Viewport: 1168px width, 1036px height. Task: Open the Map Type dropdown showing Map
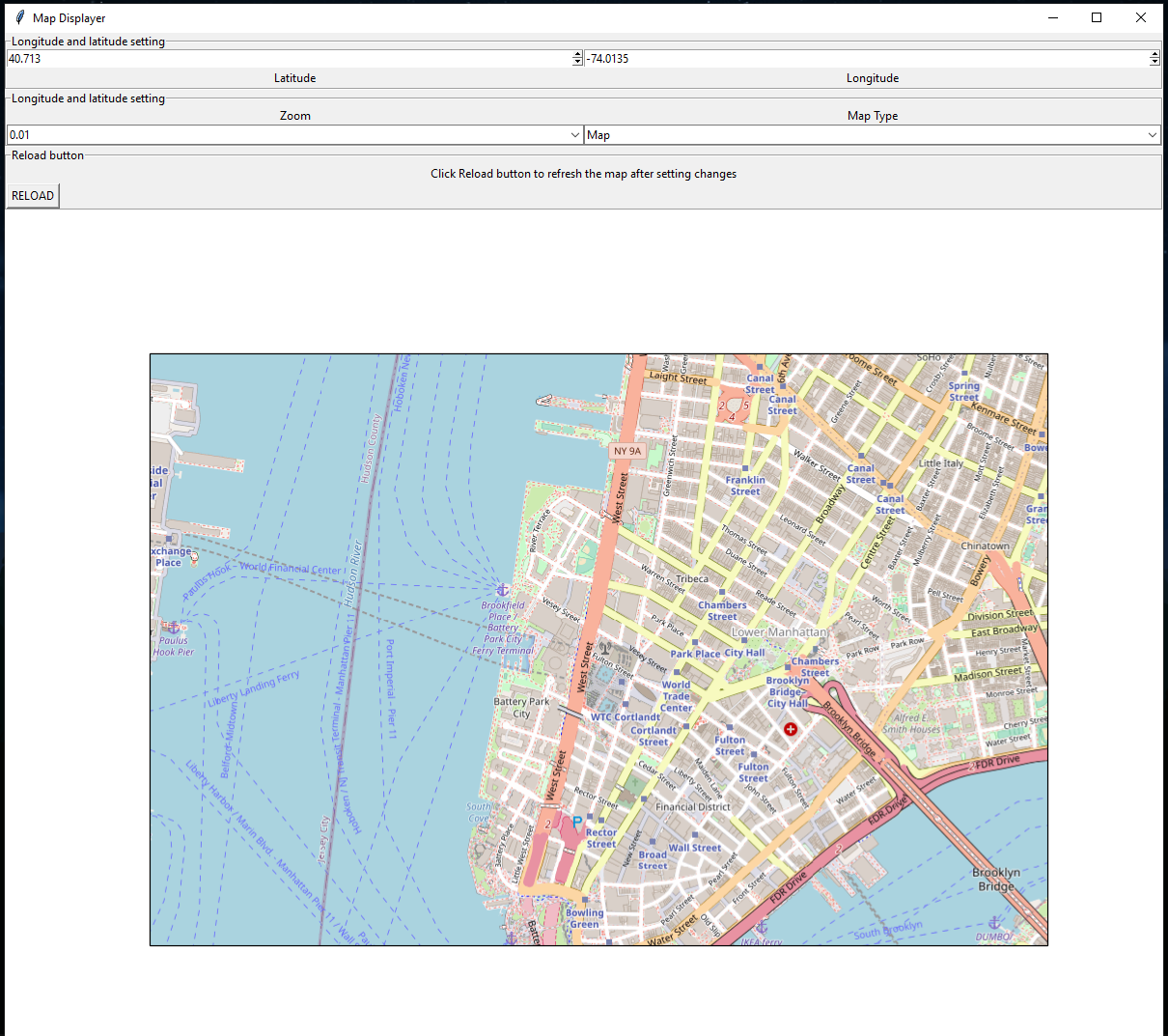(x=869, y=134)
